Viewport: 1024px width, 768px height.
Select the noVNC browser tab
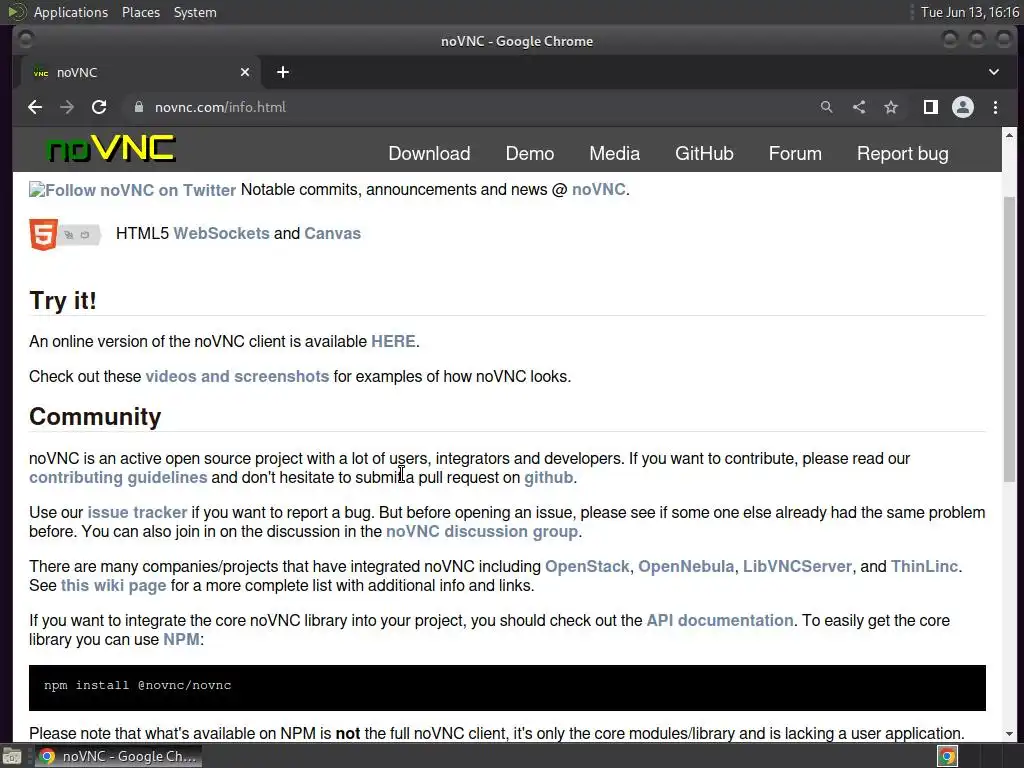click(140, 72)
